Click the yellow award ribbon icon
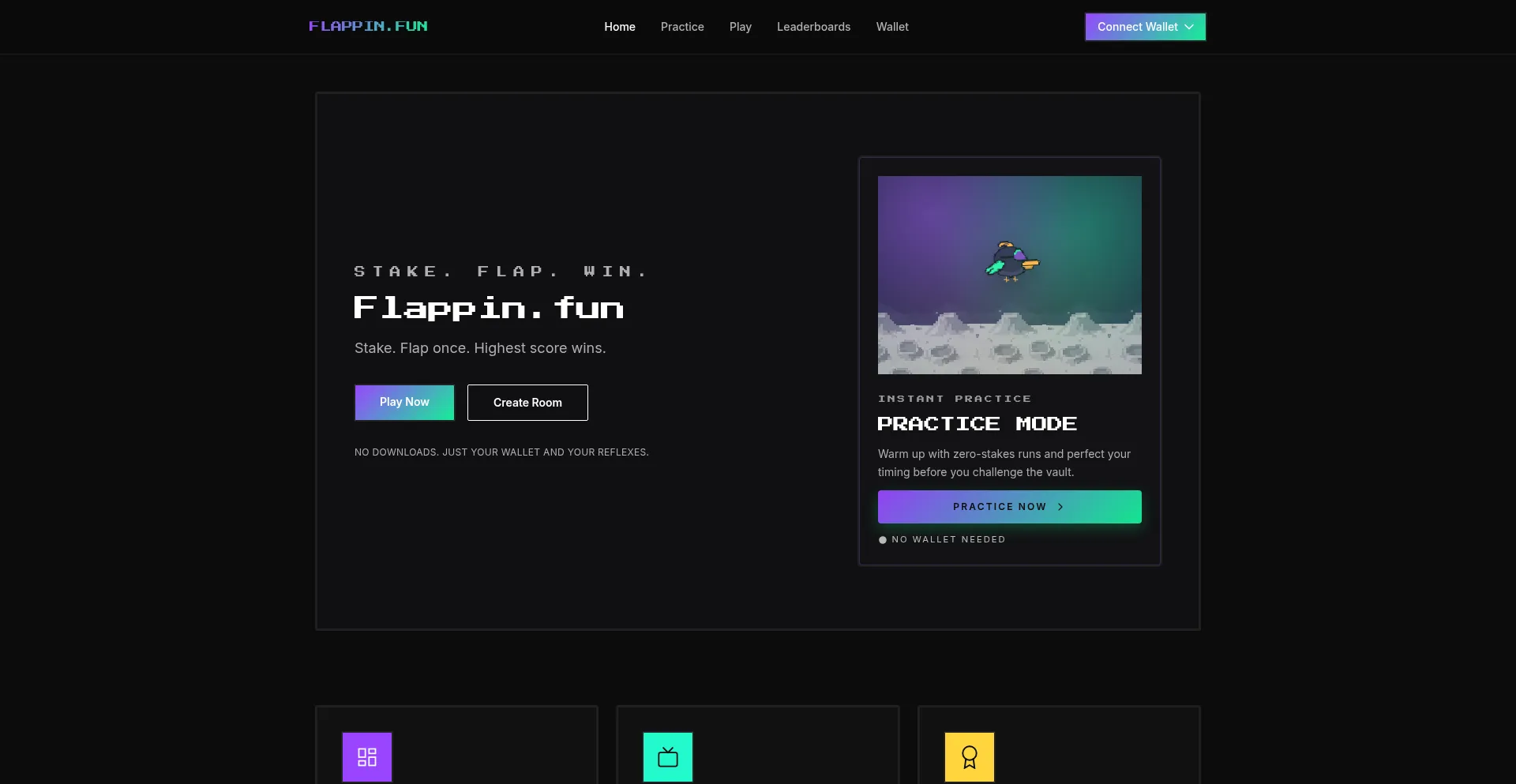 (970, 756)
